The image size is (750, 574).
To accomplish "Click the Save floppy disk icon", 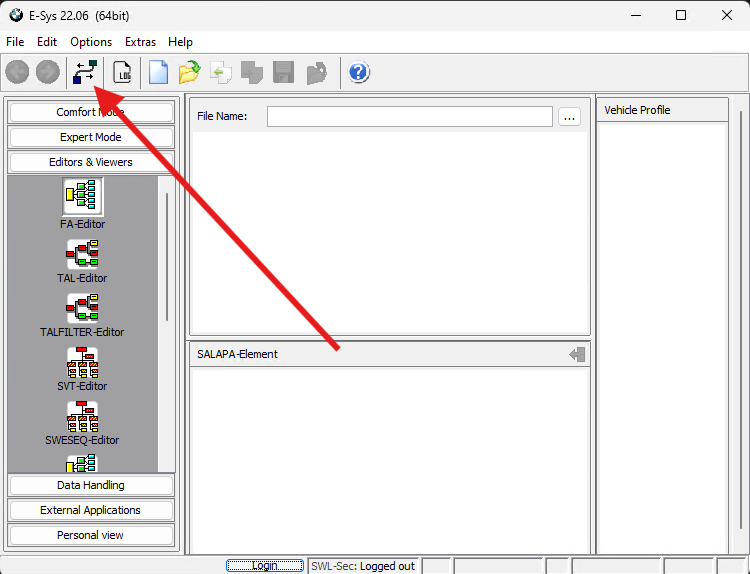I will [x=283, y=72].
